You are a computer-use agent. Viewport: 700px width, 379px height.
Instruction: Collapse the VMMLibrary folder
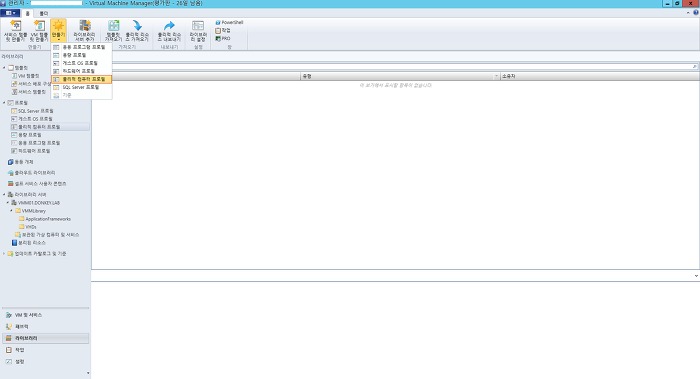pos(11,211)
